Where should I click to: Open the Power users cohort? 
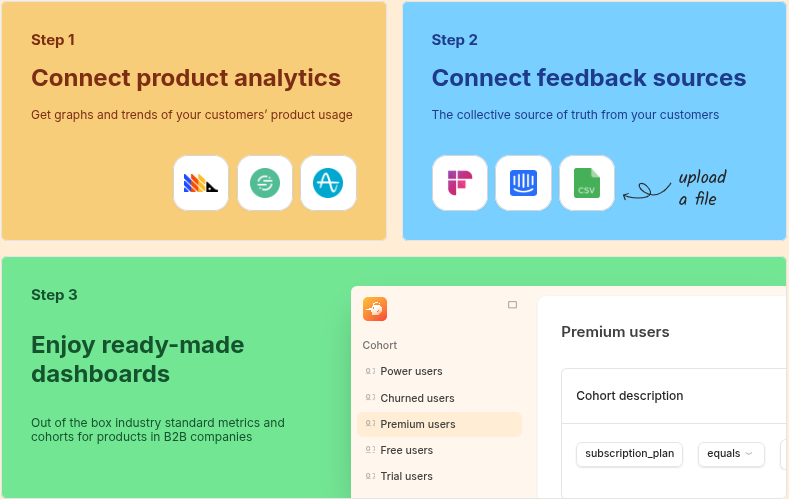pos(411,371)
